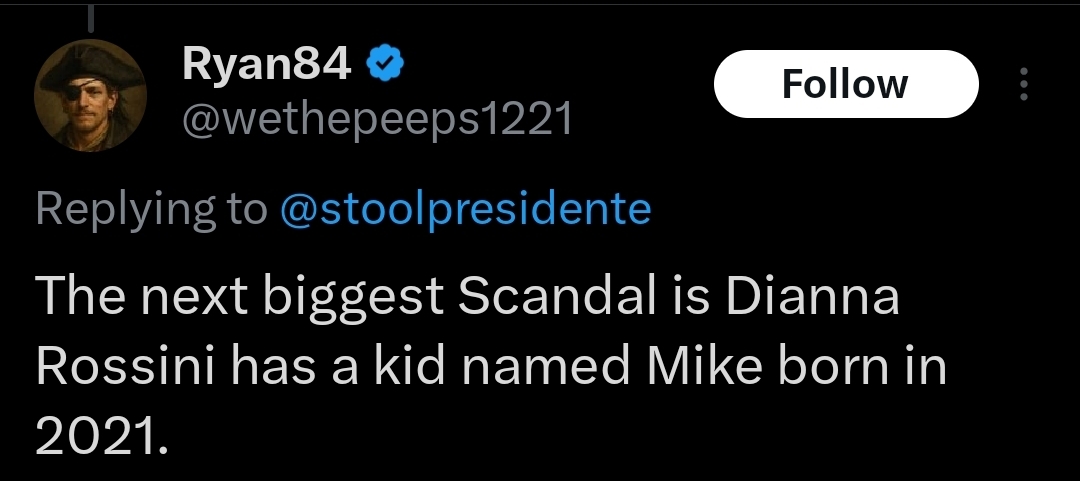Follow the Ryan84 account
Viewport: 1080px width, 481px height.
tap(846, 84)
